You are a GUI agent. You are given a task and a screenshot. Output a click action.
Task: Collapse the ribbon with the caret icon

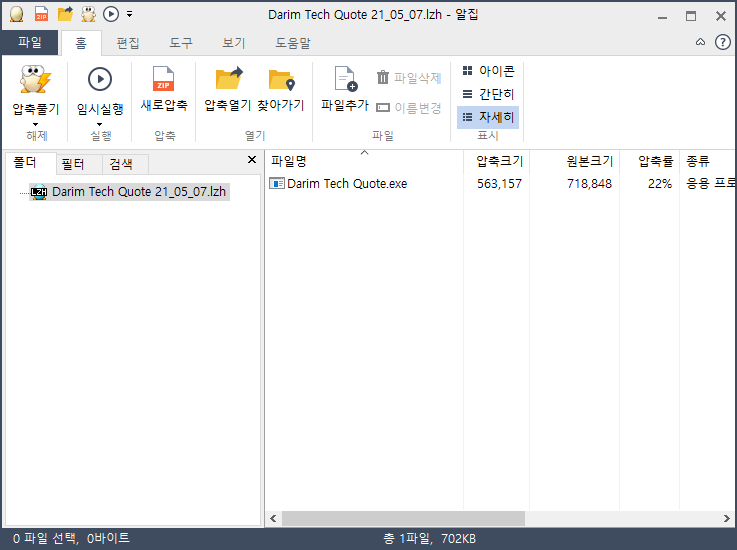click(x=700, y=42)
